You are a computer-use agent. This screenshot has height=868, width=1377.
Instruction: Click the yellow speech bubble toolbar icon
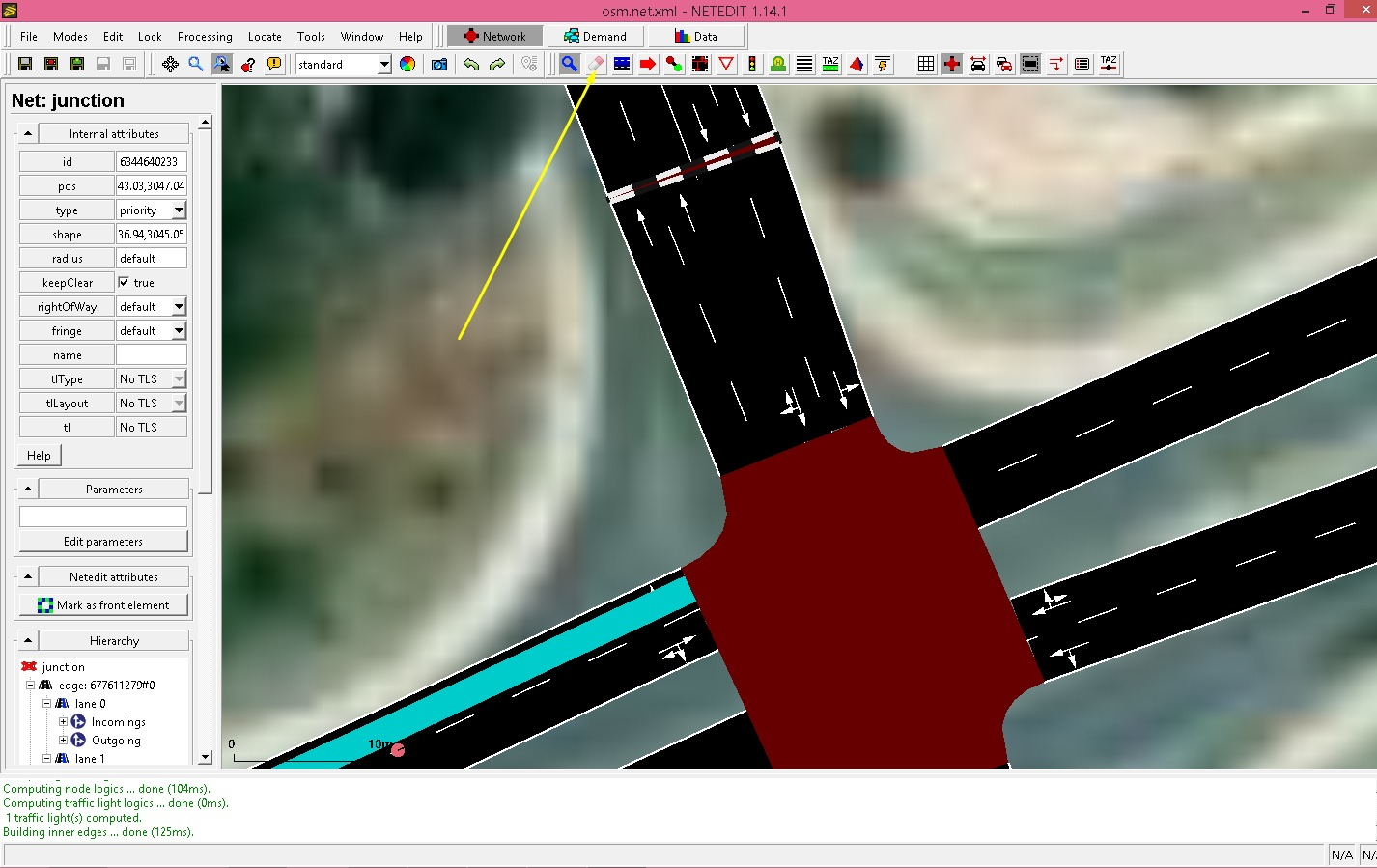coord(274,64)
